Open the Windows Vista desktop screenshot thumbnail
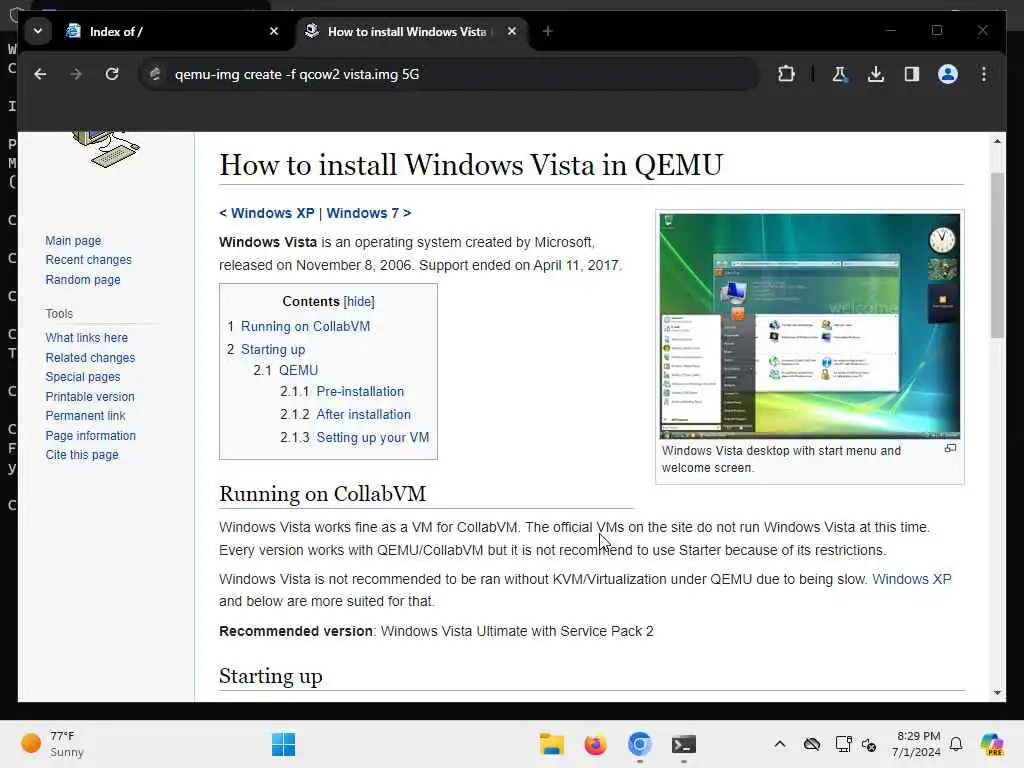This screenshot has width=1024, height=768. coord(810,325)
